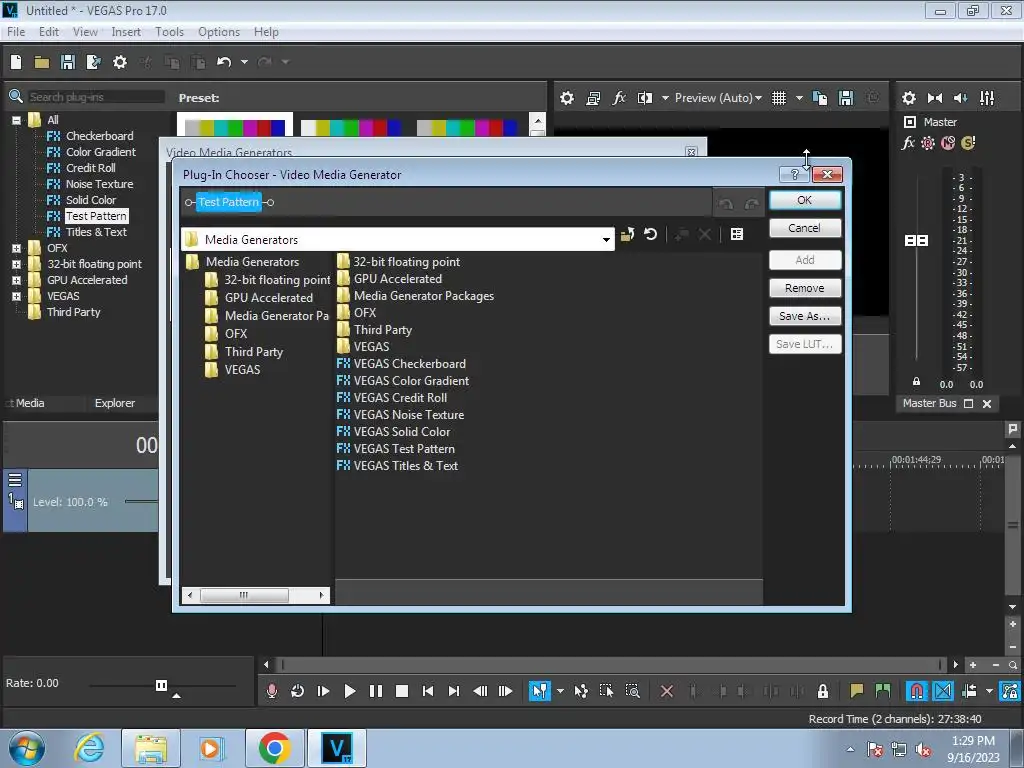Click the Save As... button
Viewport: 1024px width, 768px height.
[x=805, y=316]
